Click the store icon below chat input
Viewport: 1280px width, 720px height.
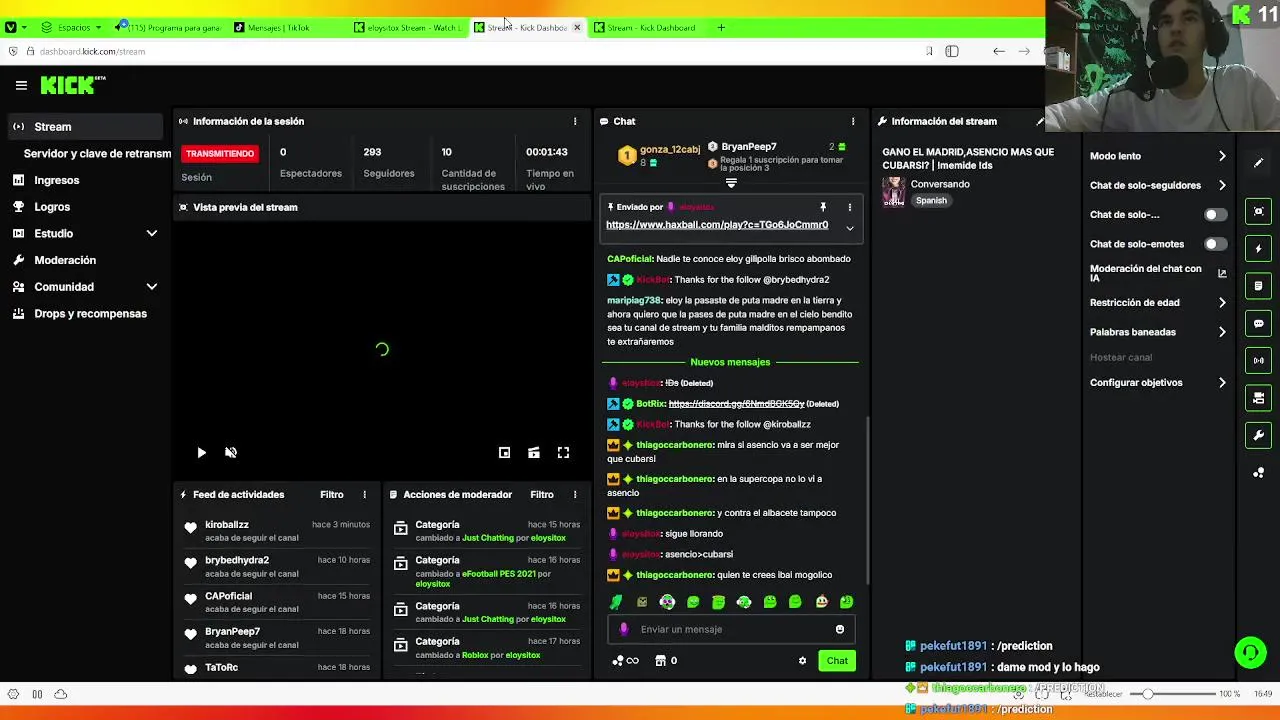pos(660,661)
